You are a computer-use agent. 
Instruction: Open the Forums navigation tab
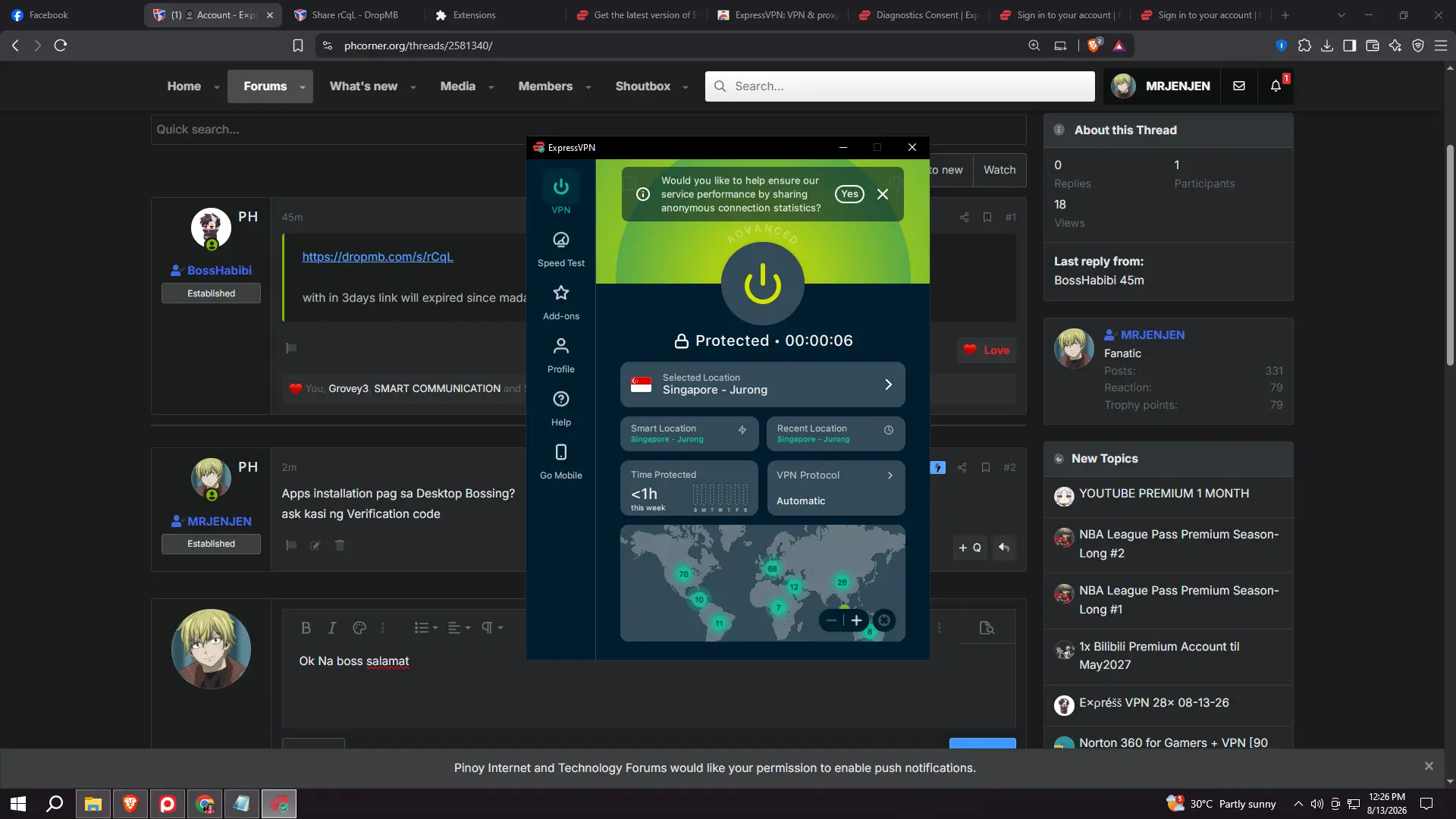point(265,86)
